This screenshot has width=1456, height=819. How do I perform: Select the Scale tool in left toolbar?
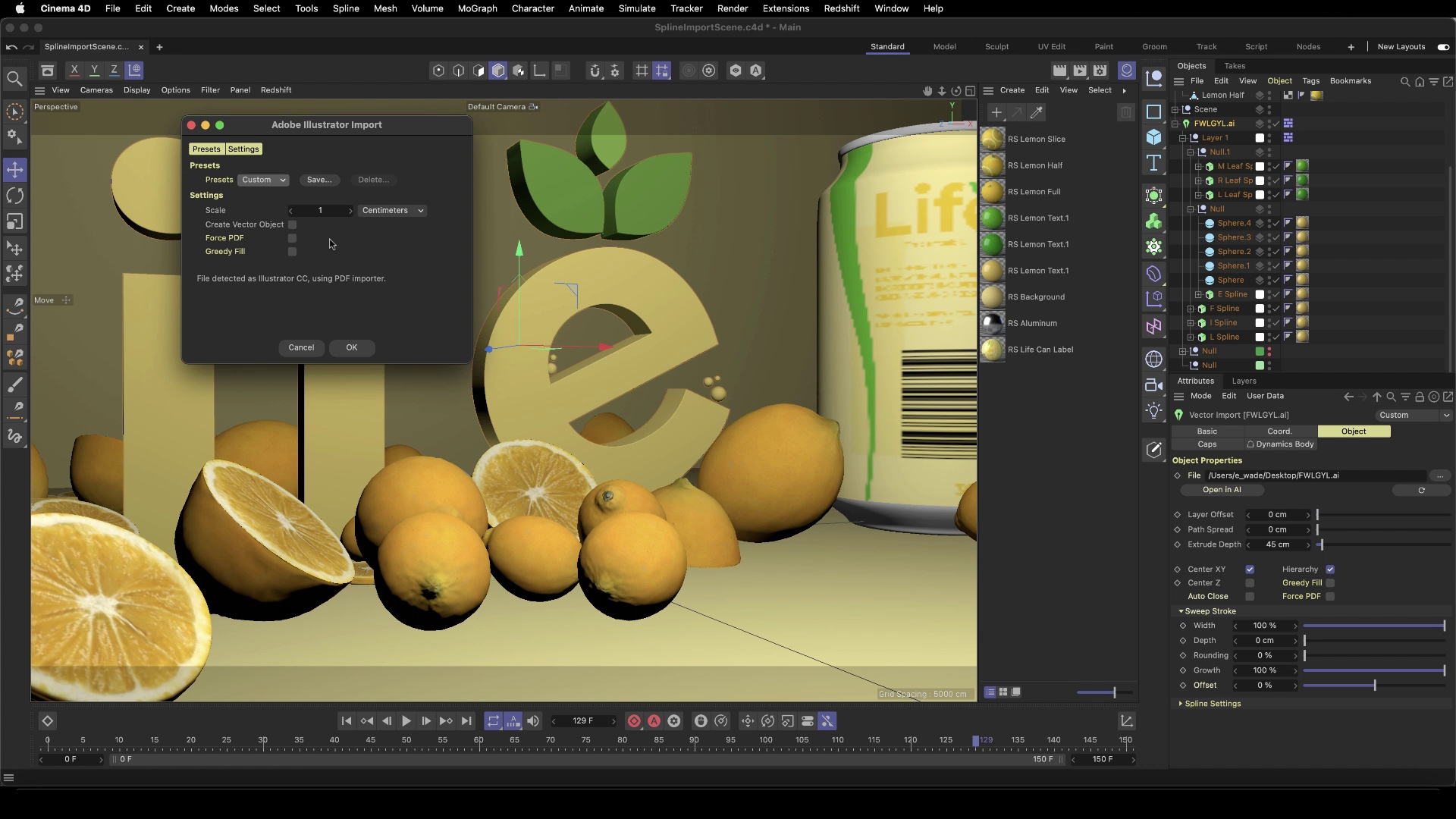(14, 222)
